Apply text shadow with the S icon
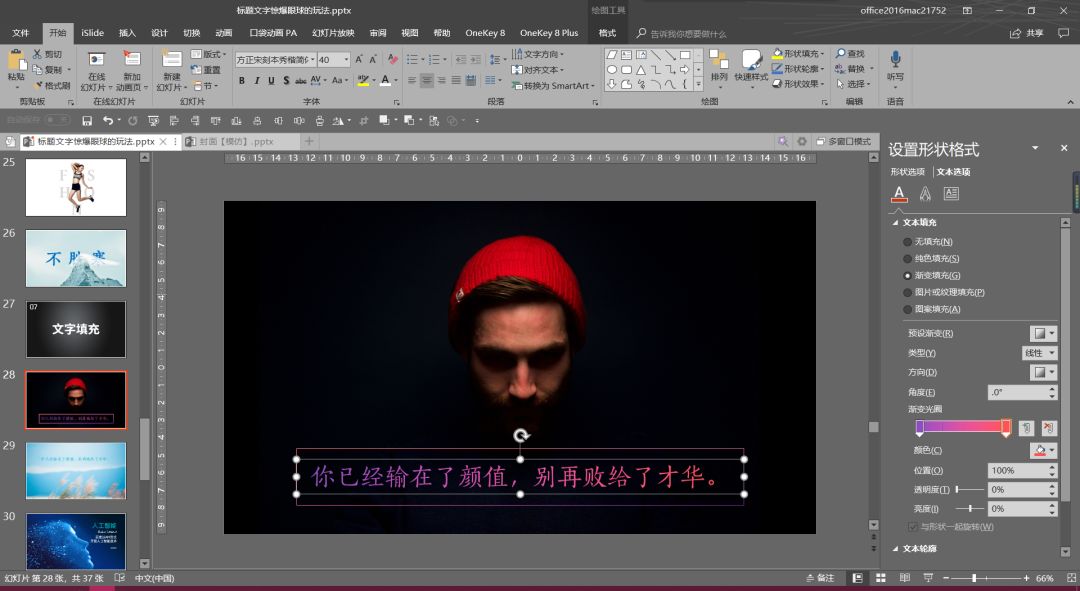This screenshot has width=1080, height=591. pyautogui.click(x=286, y=81)
